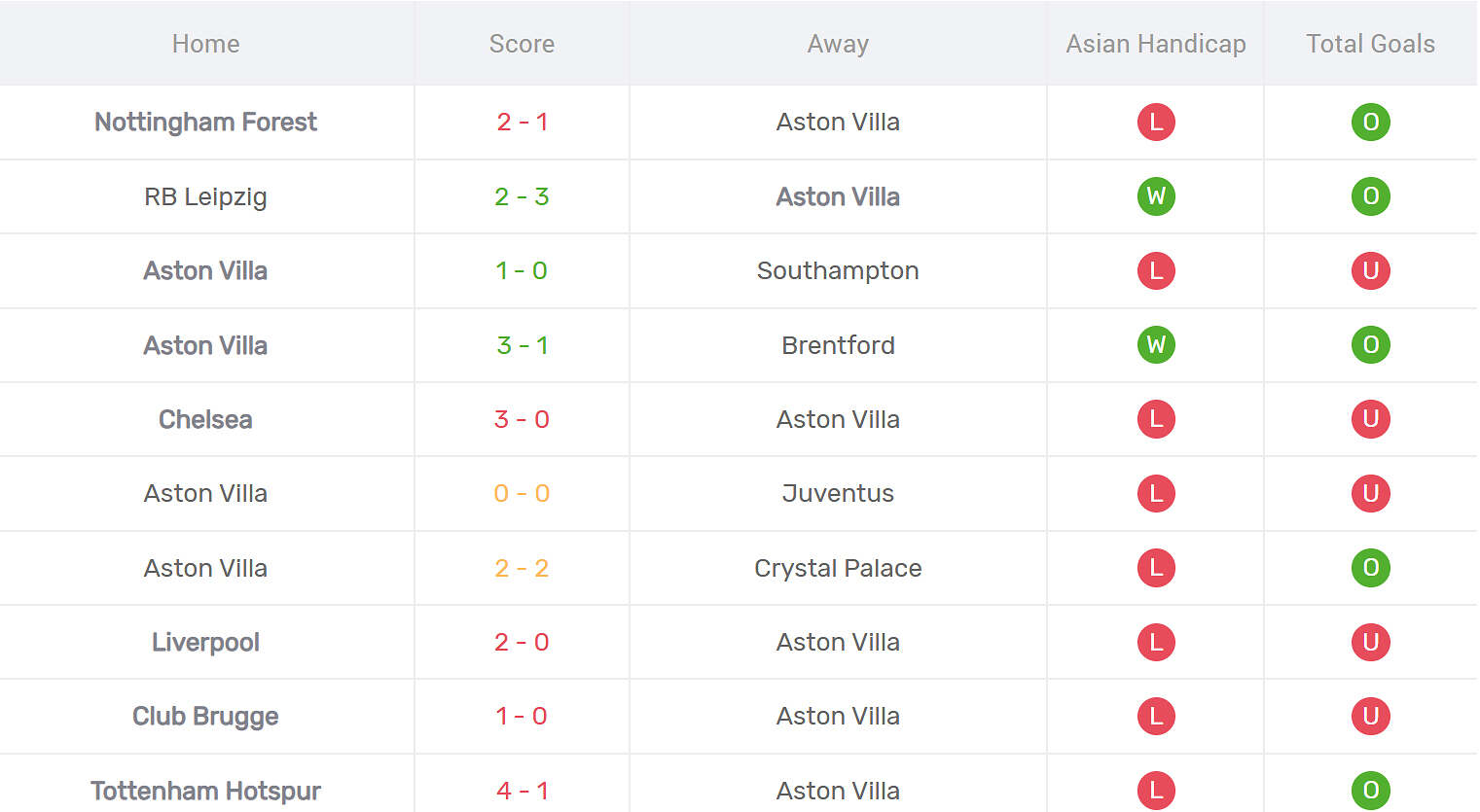1480x812 pixels.
Task: Click the Score column header
Action: pos(522,44)
